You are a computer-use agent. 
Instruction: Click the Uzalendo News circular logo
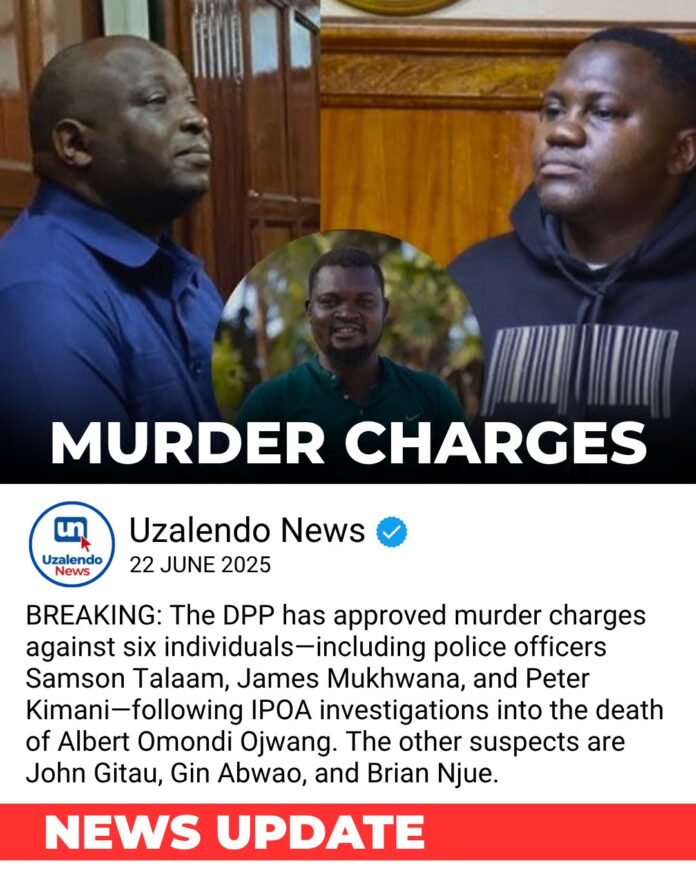72,544
